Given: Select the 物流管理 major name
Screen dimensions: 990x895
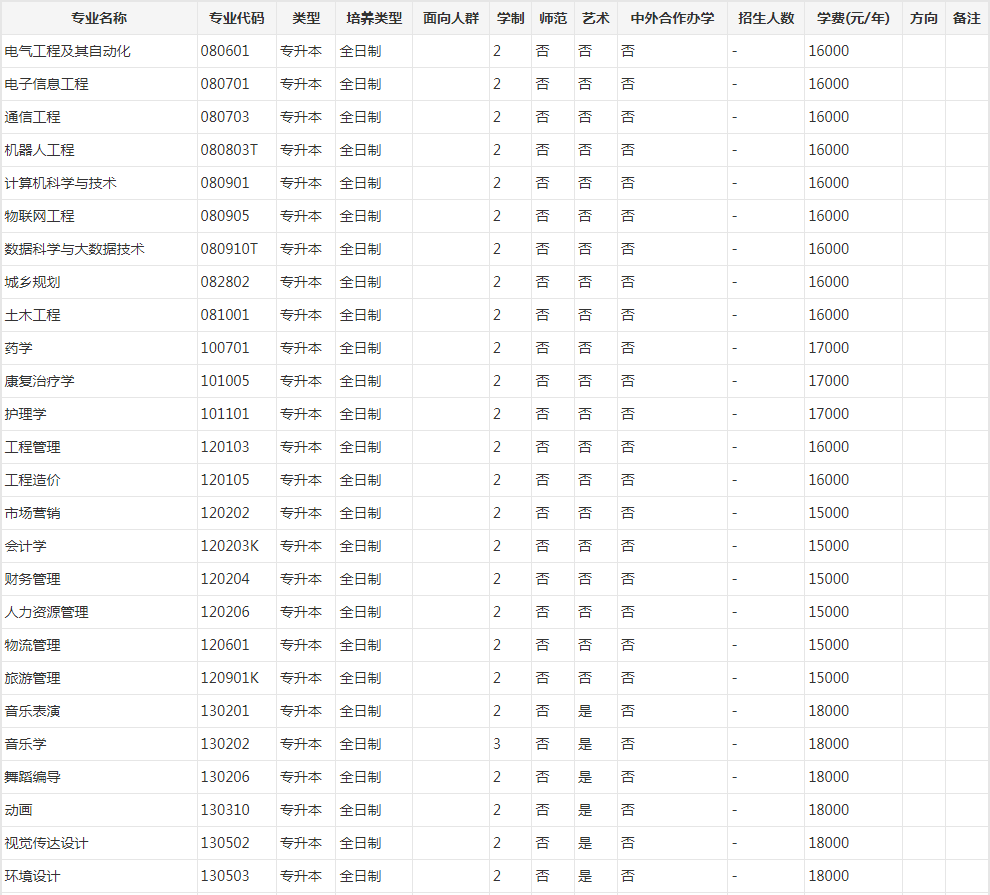Looking at the screenshot, I should (33, 645).
